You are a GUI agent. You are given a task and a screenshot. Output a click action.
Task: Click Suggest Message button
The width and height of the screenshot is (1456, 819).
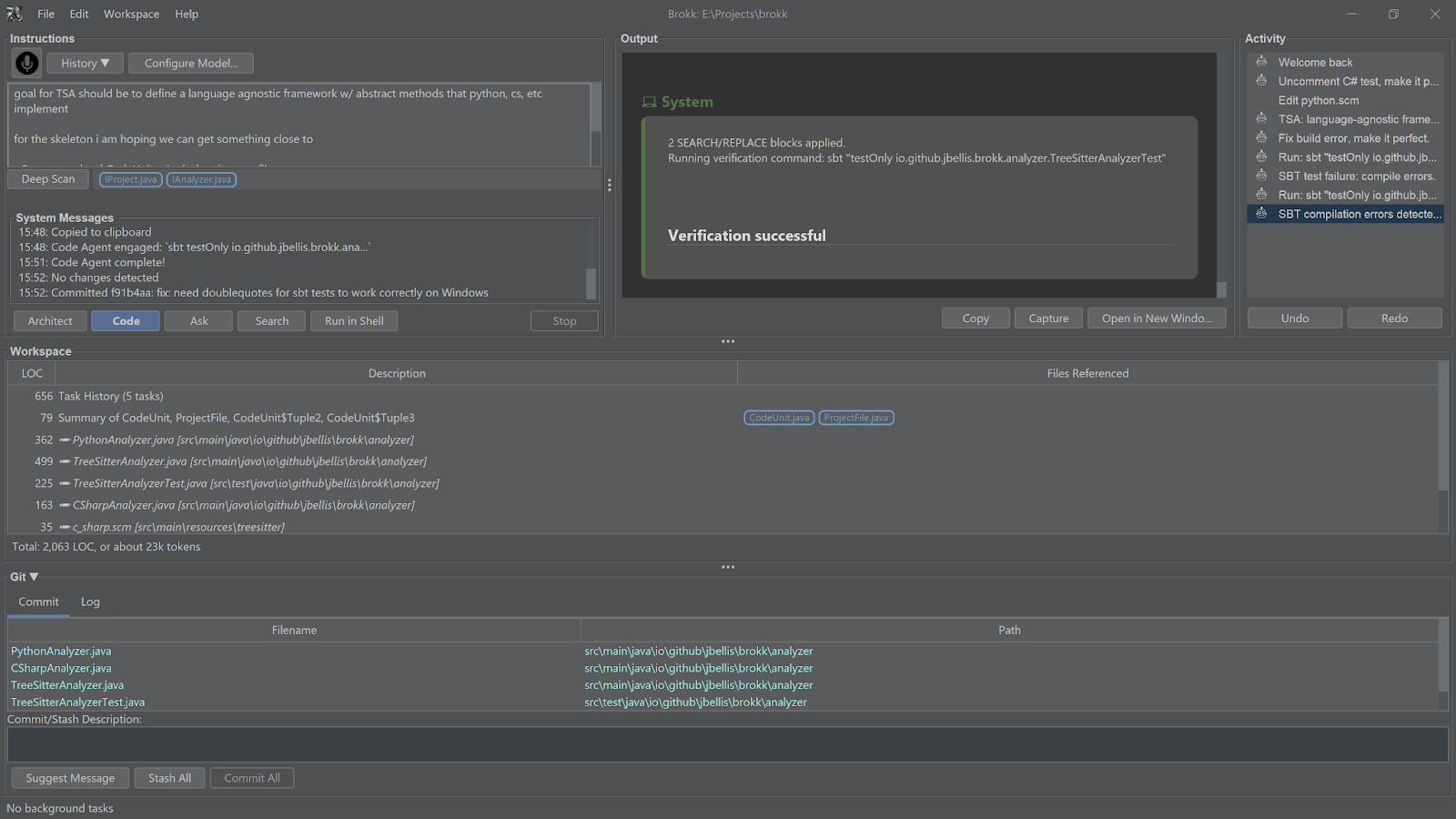(70, 778)
